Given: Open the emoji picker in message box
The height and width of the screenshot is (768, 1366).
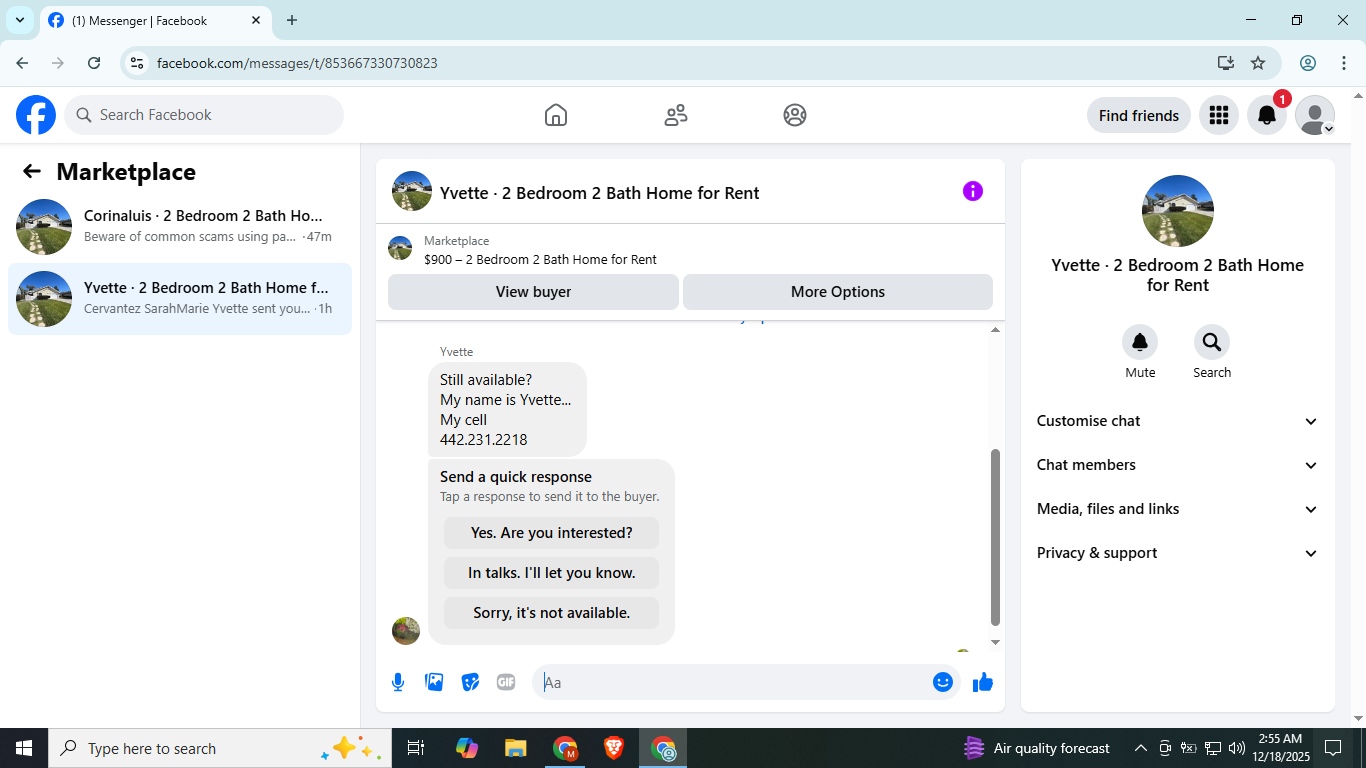Looking at the screenshot, I should 942,682.
